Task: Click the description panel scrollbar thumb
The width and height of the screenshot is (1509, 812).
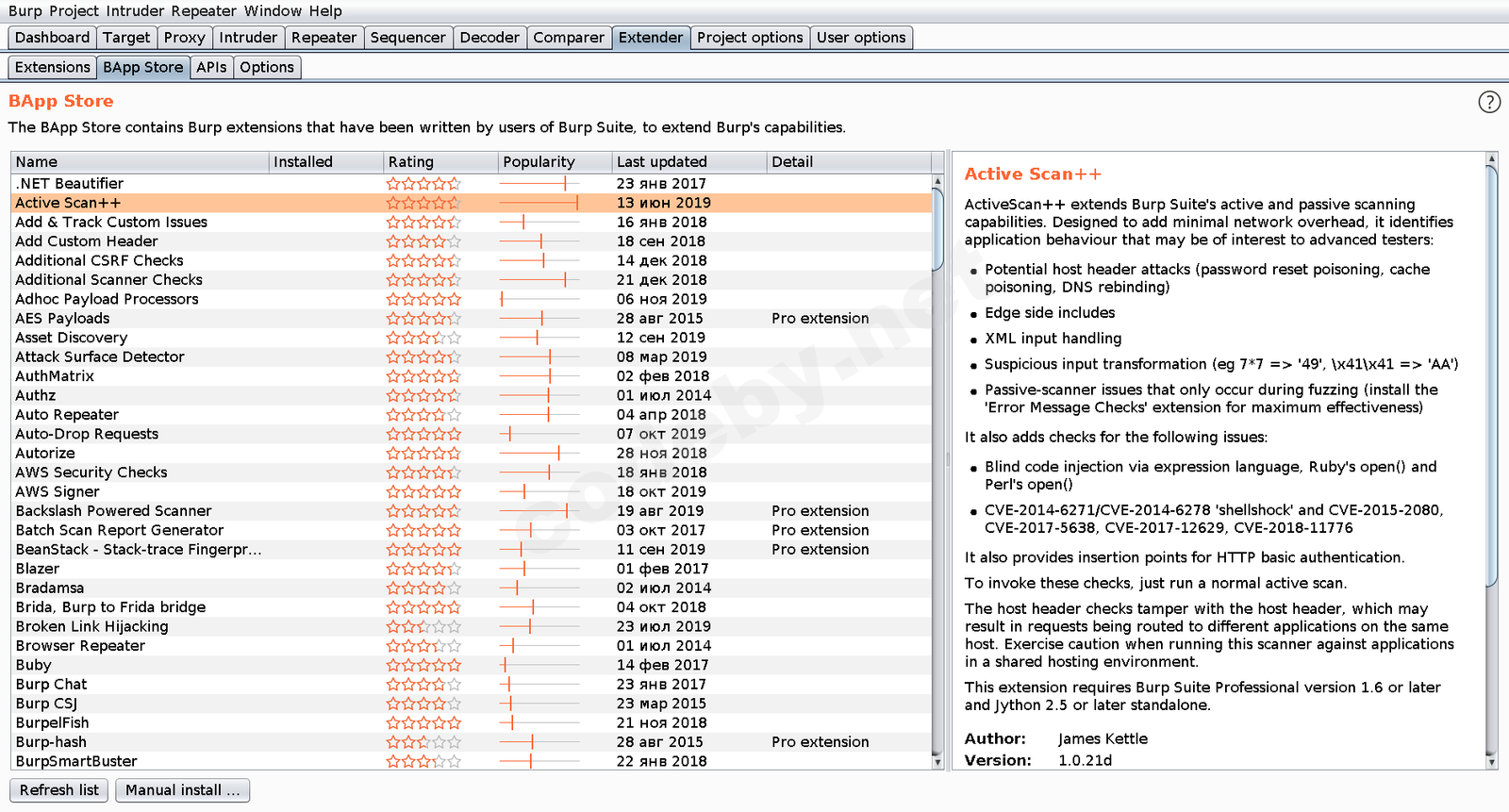Action: pos(1491,375)
